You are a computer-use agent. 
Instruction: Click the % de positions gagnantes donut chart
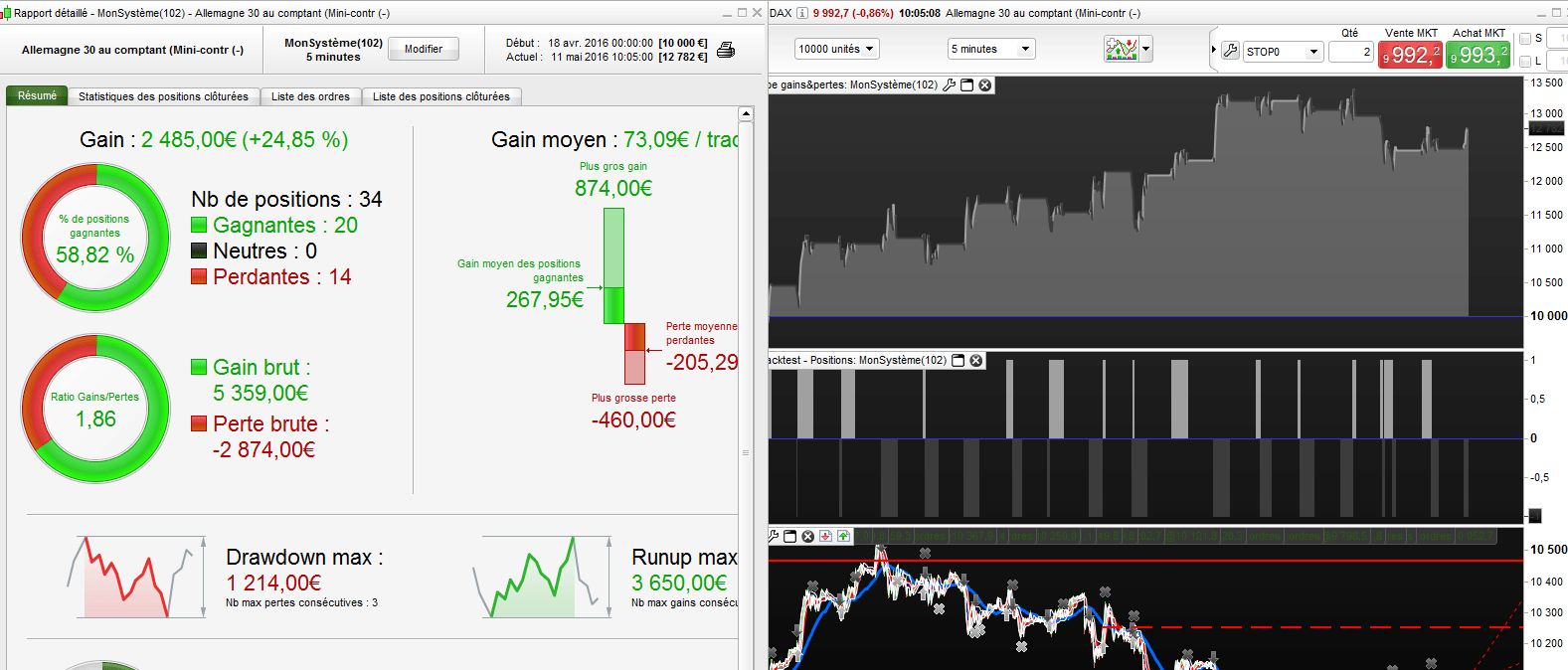[x=95, y=238]
